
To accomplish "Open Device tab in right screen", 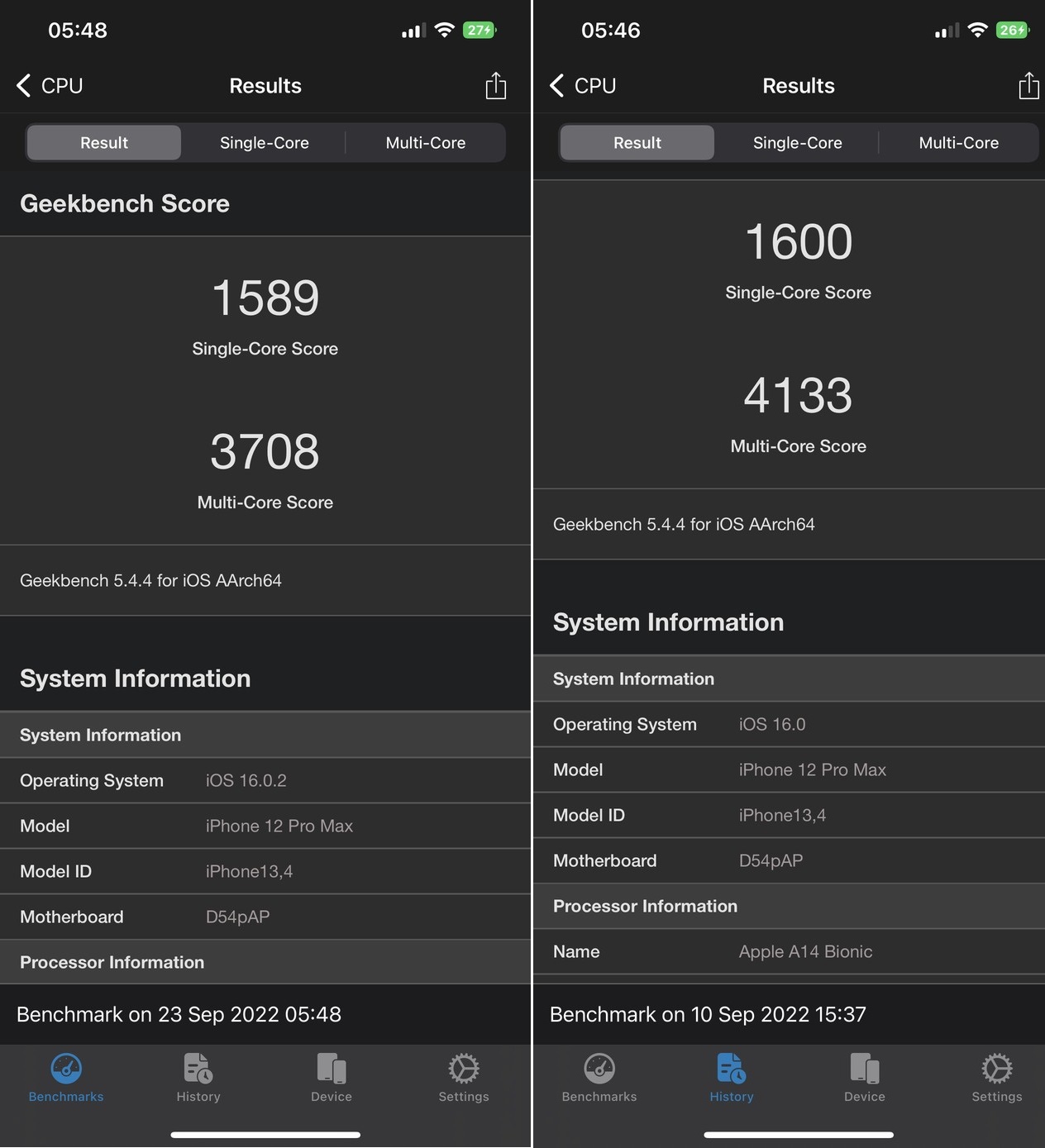I will (865, 1078).
